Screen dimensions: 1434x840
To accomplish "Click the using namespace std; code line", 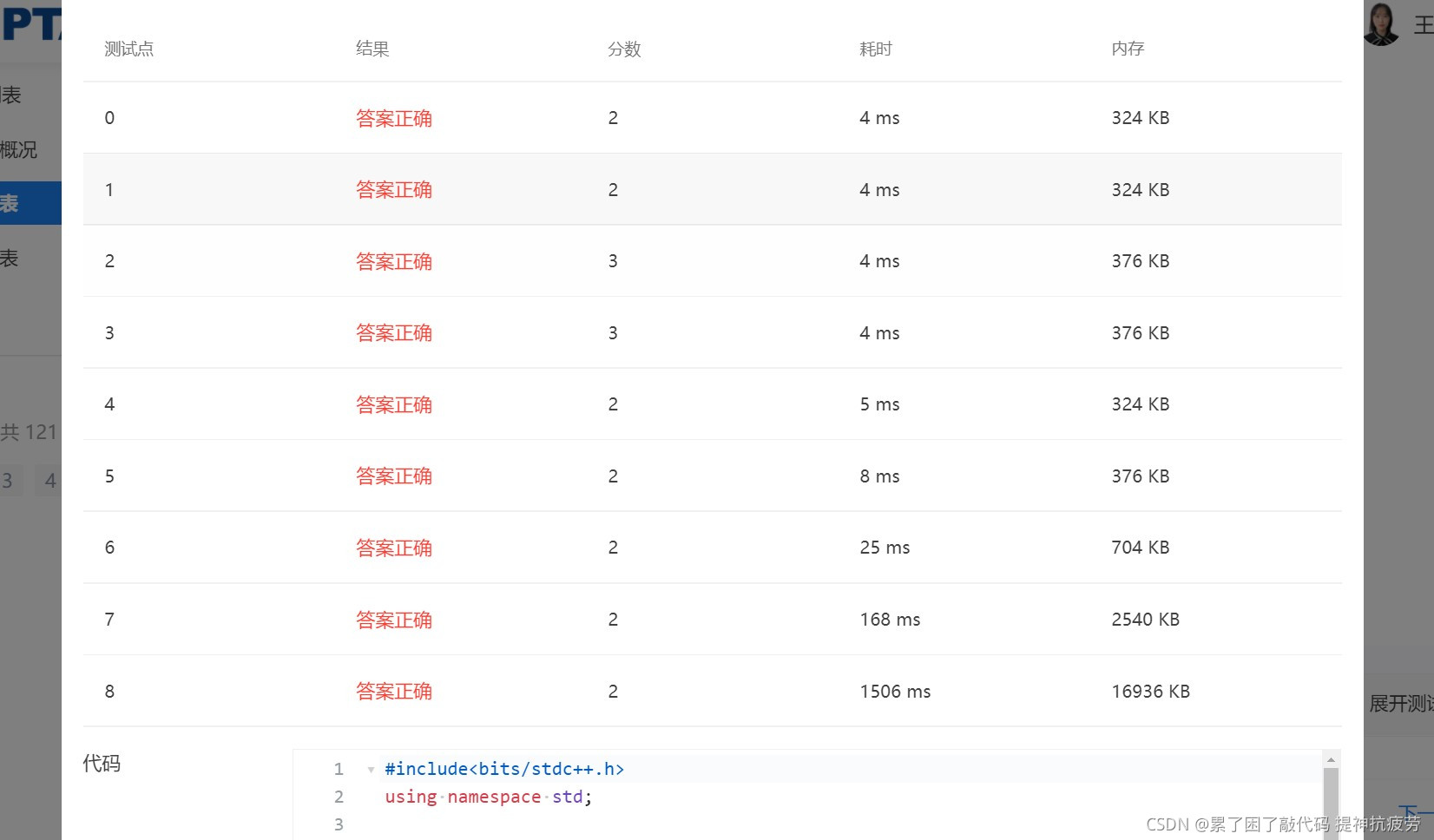I will pos(489,797).
